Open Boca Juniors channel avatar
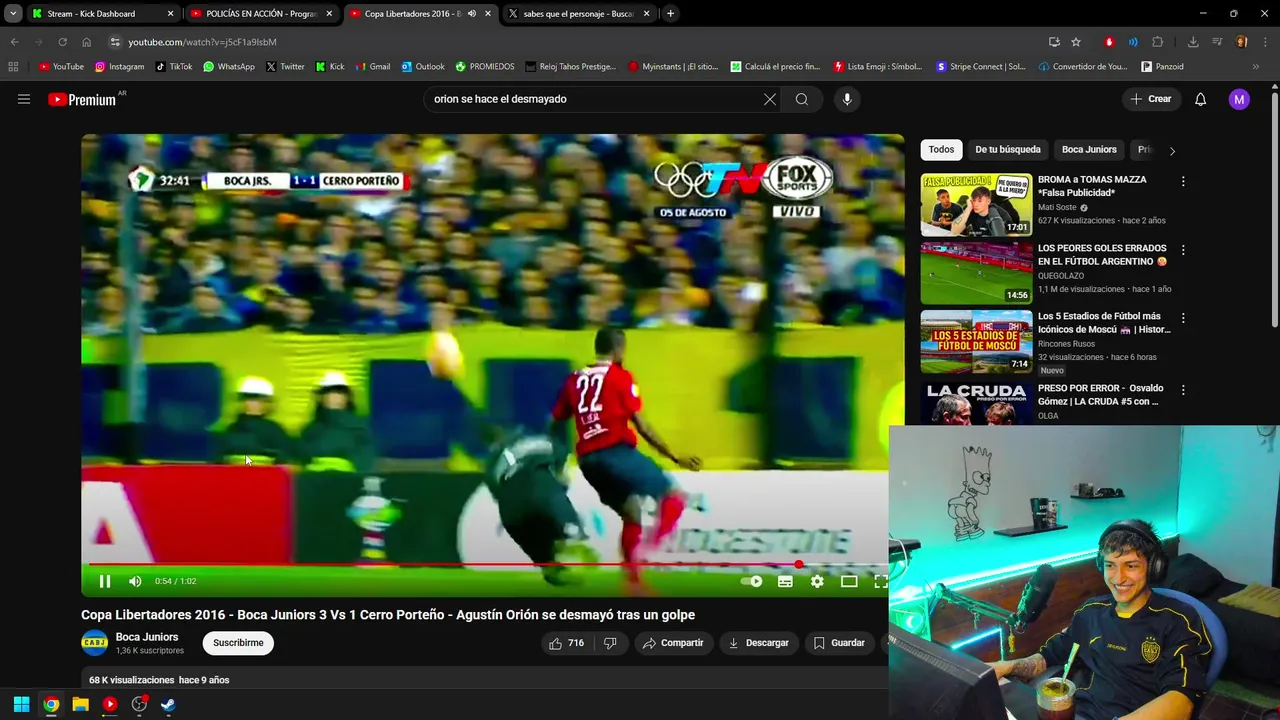 94,643
